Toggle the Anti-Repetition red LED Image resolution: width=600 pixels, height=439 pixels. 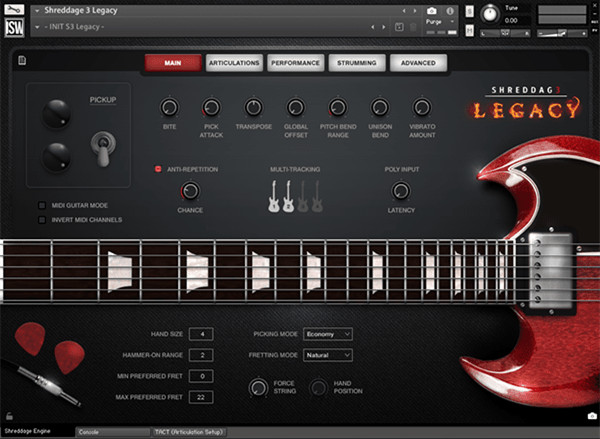(x=157, y=169)
